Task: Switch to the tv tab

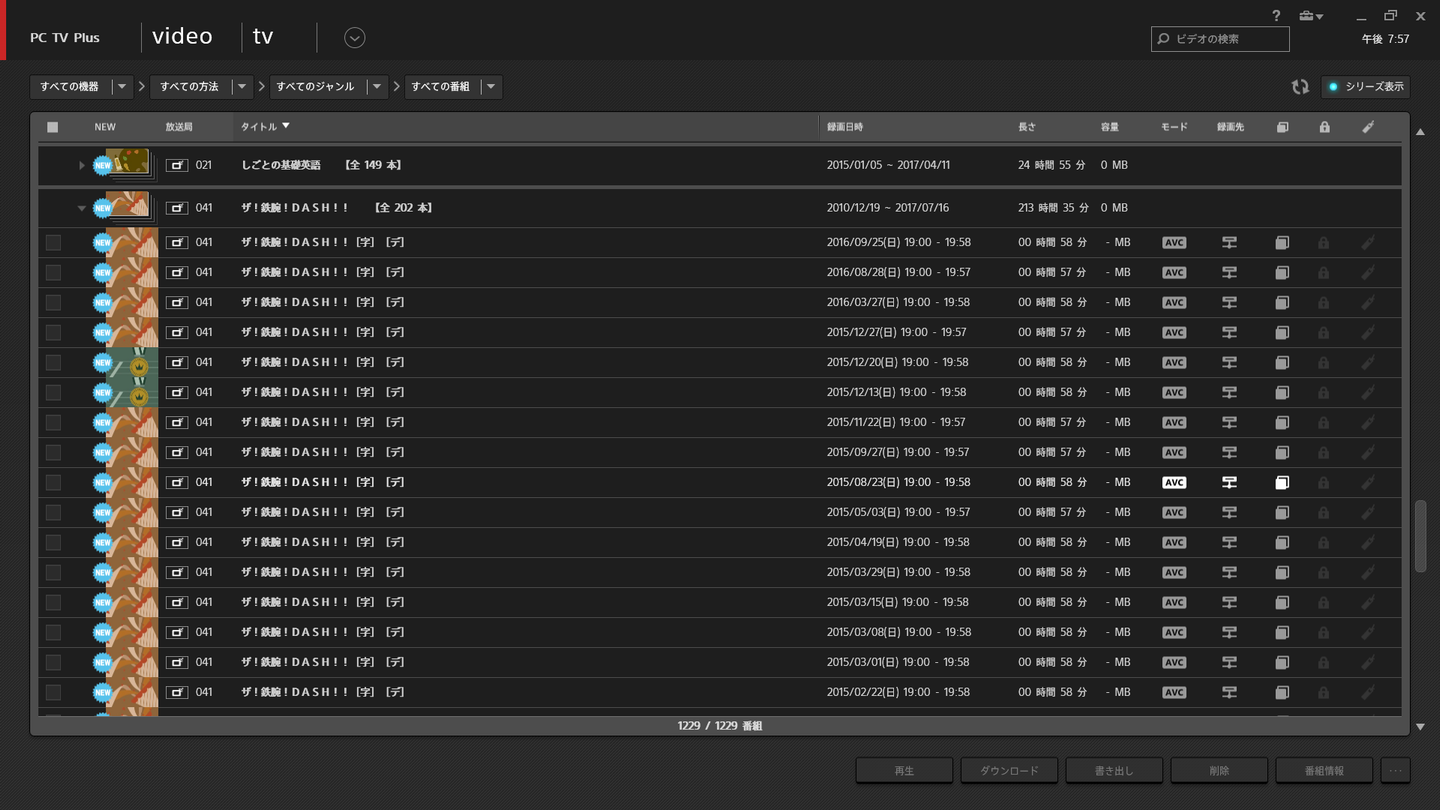Action: coord(263,37)
